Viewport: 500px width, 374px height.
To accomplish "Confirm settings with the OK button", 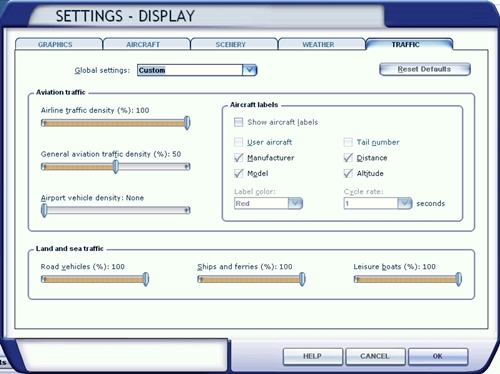I will pyautogui.click(x=438, y=356).
